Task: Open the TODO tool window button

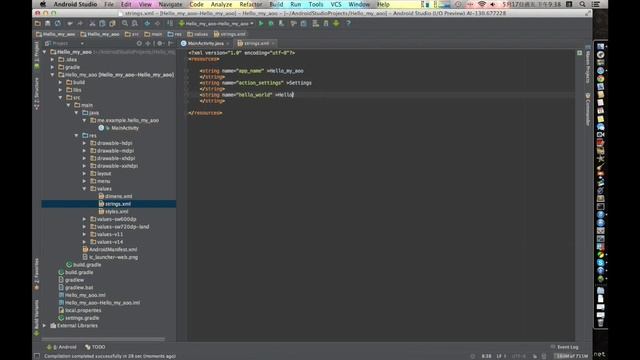Action: pyautogui.click(x=95, y=347)
